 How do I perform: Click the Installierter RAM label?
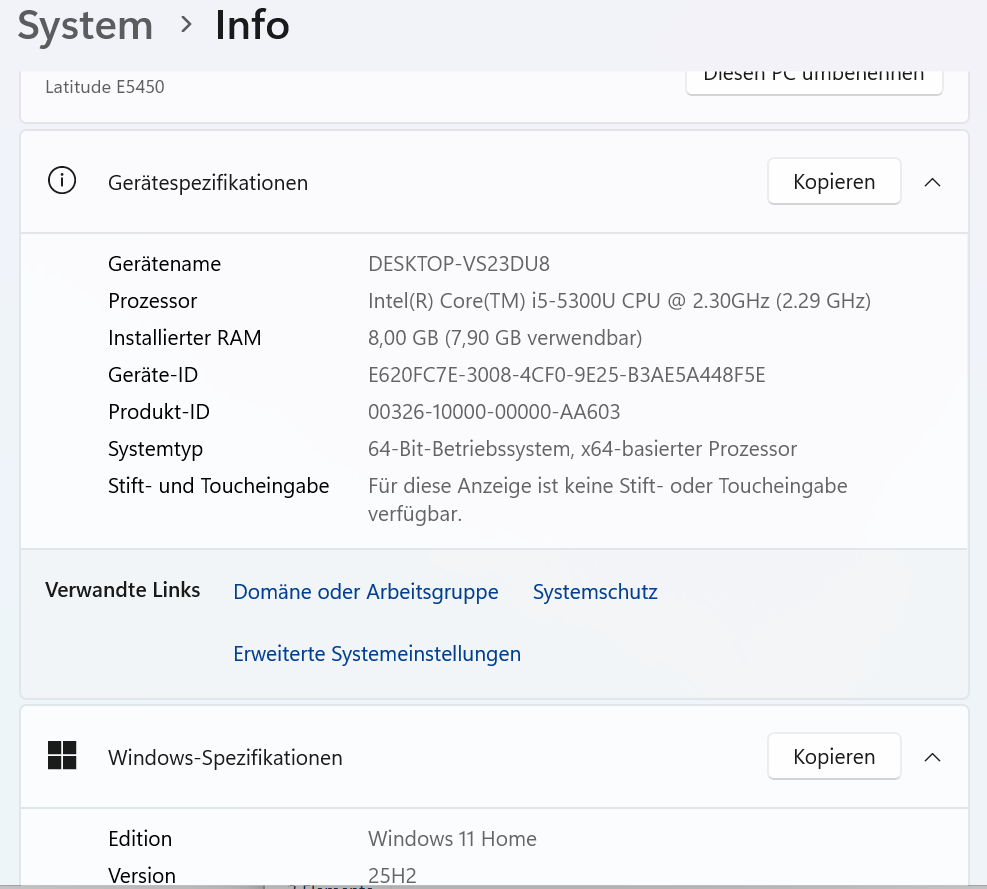tap(184, 338)
